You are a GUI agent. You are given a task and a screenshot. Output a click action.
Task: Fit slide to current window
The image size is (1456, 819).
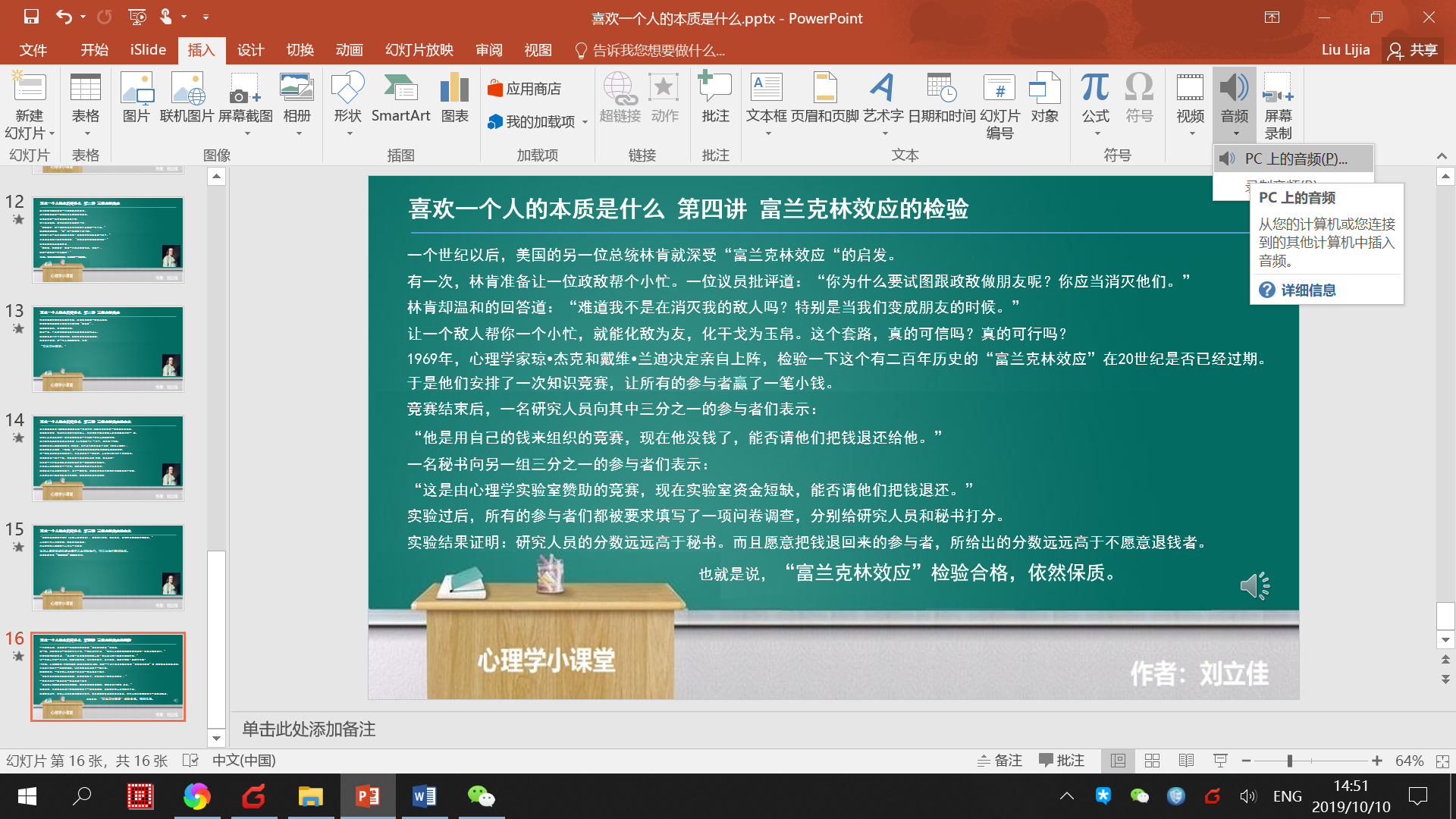point(1442,761)
